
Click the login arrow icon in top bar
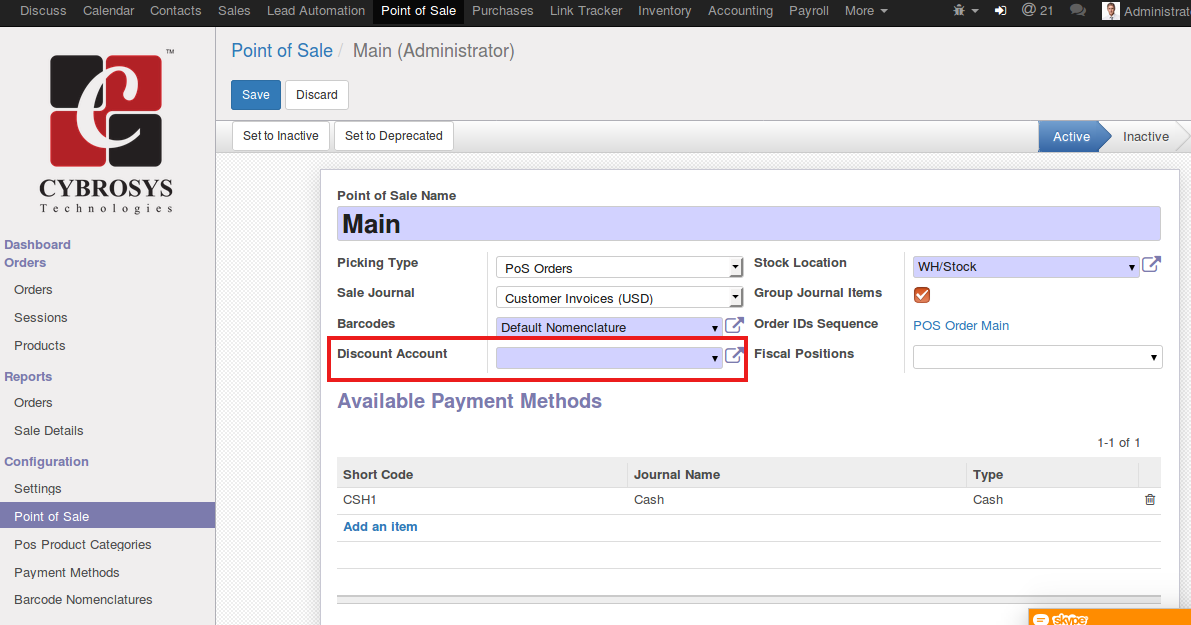[x=1001, y=11]
